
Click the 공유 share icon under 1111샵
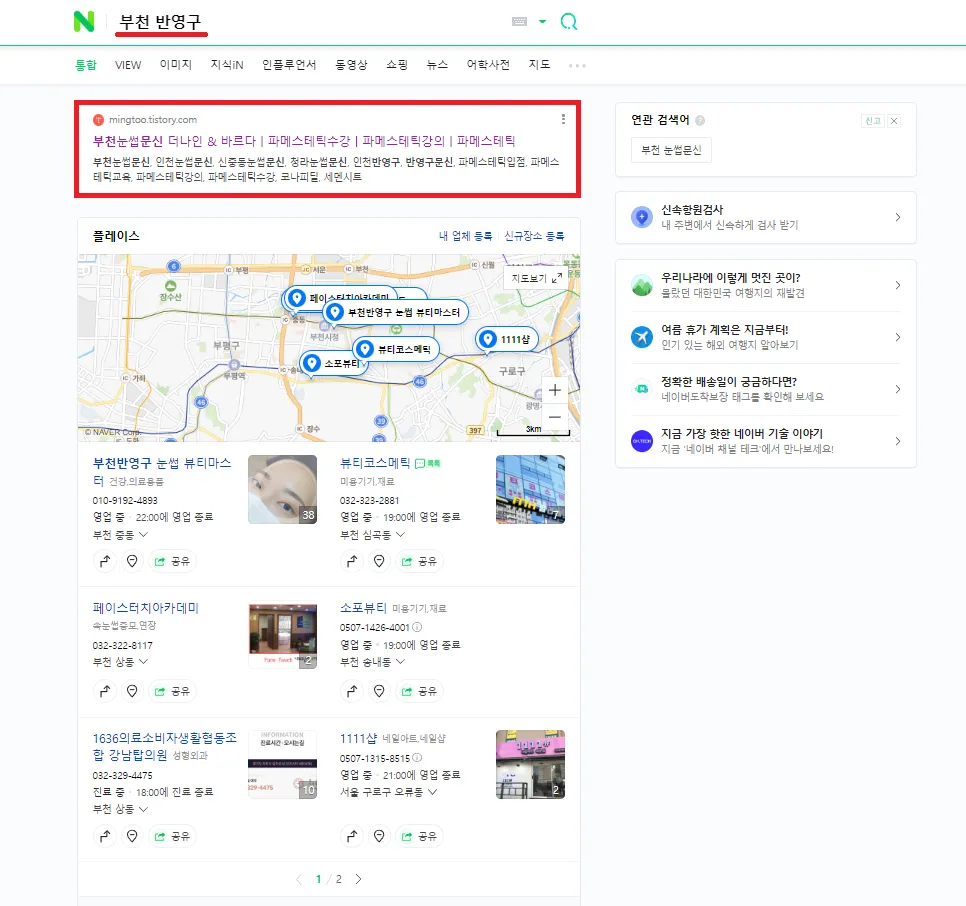tap(420, 836)
